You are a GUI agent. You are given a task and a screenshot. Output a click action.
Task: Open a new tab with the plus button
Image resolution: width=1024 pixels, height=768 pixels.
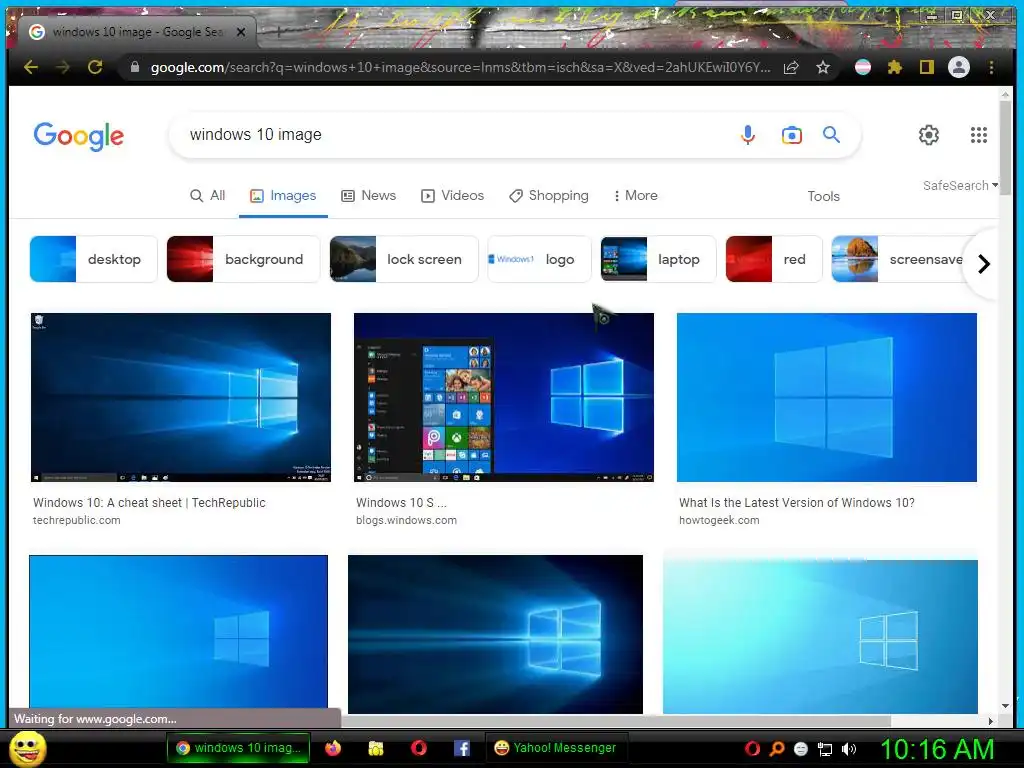(278, 31)
